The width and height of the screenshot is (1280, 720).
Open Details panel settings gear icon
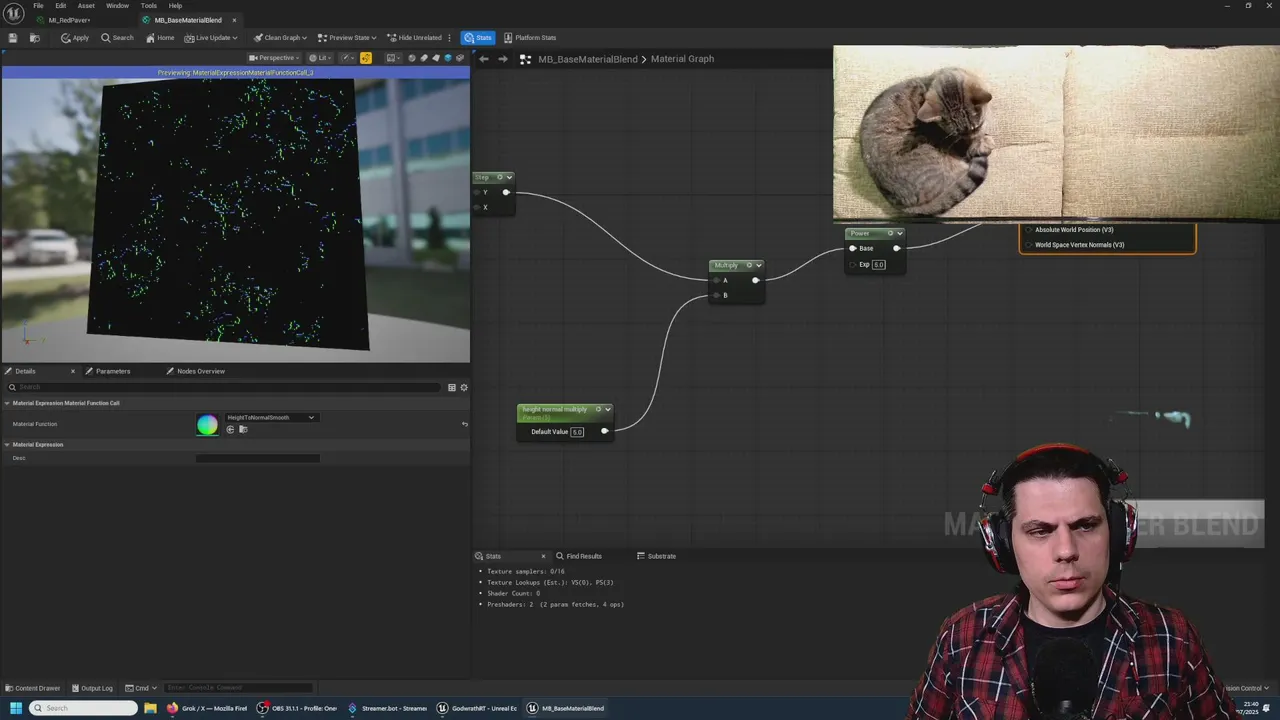coord(464,387)
